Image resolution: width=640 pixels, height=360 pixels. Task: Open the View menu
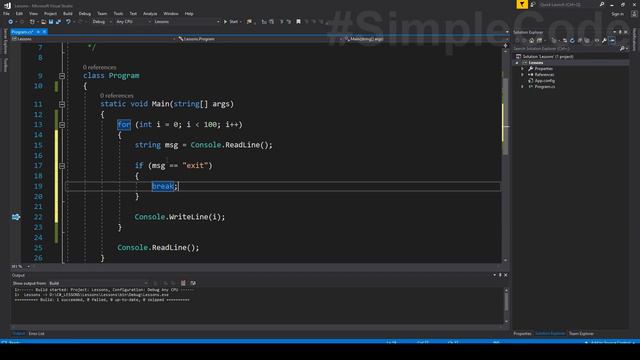(x=33, y=13)
